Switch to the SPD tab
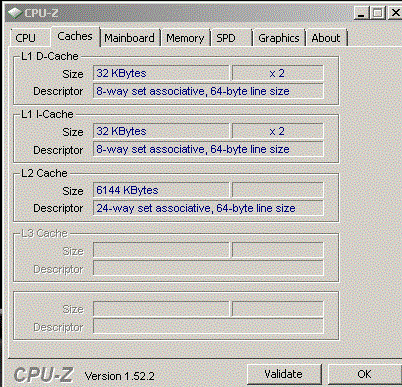 pyautogui.click(x=231, y=38)
